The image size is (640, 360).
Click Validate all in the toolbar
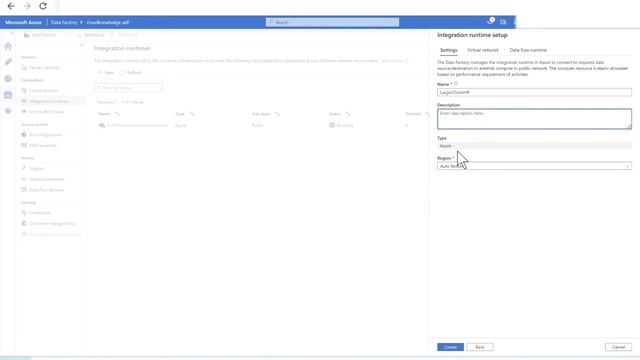91,36
